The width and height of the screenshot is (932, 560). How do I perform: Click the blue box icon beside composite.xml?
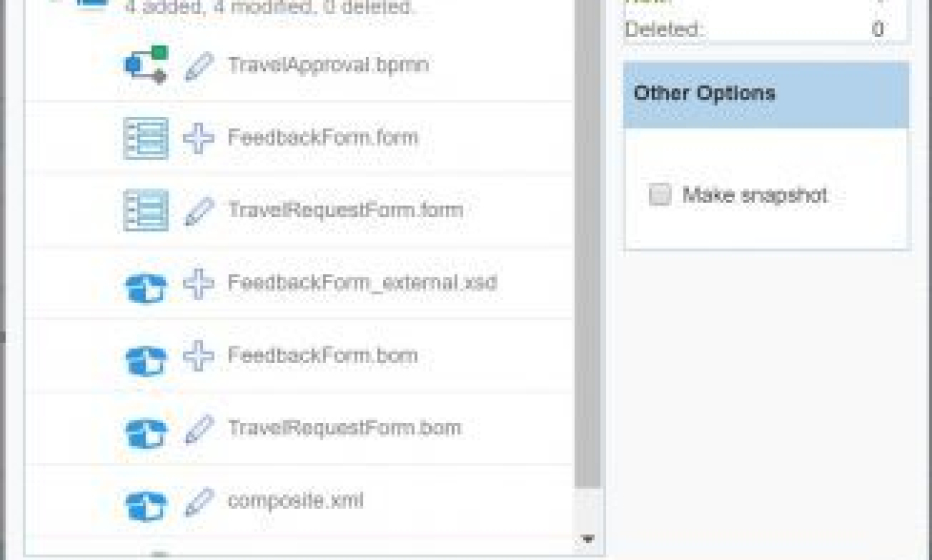(146, 505)
